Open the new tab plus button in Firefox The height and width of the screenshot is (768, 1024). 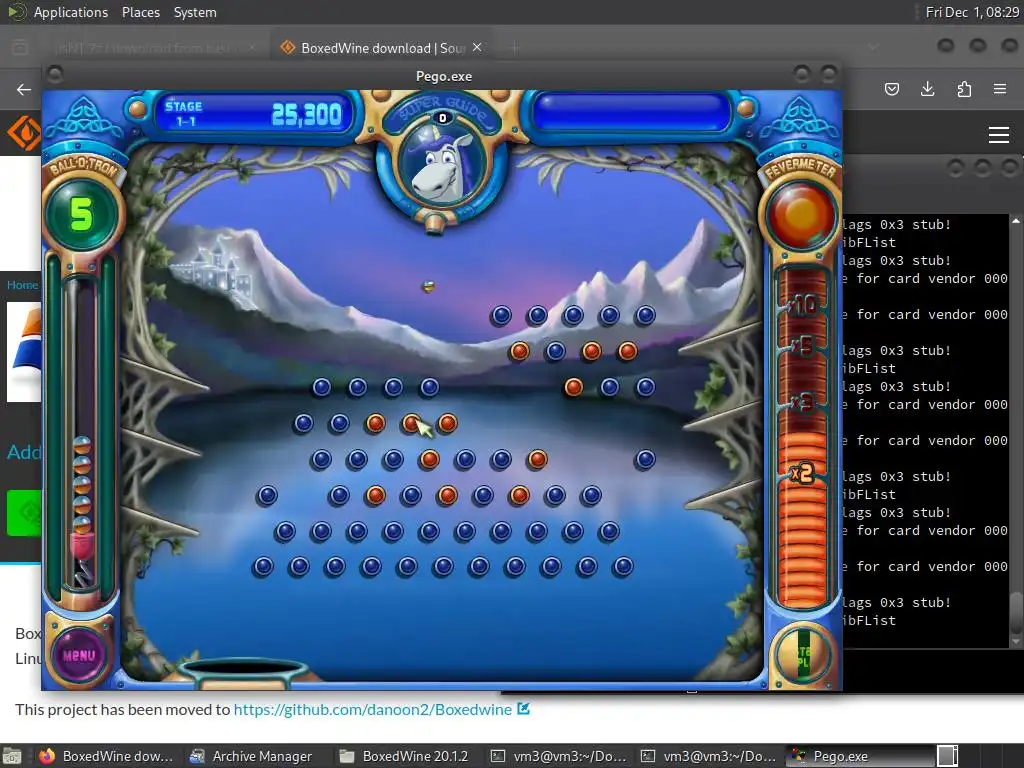515,48
